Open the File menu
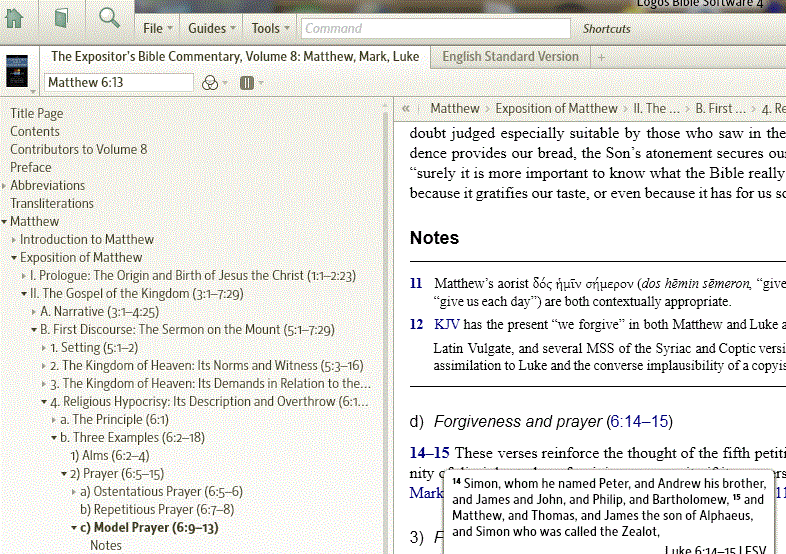The height and width of the screenshot is (554, 786). (153, 29)
